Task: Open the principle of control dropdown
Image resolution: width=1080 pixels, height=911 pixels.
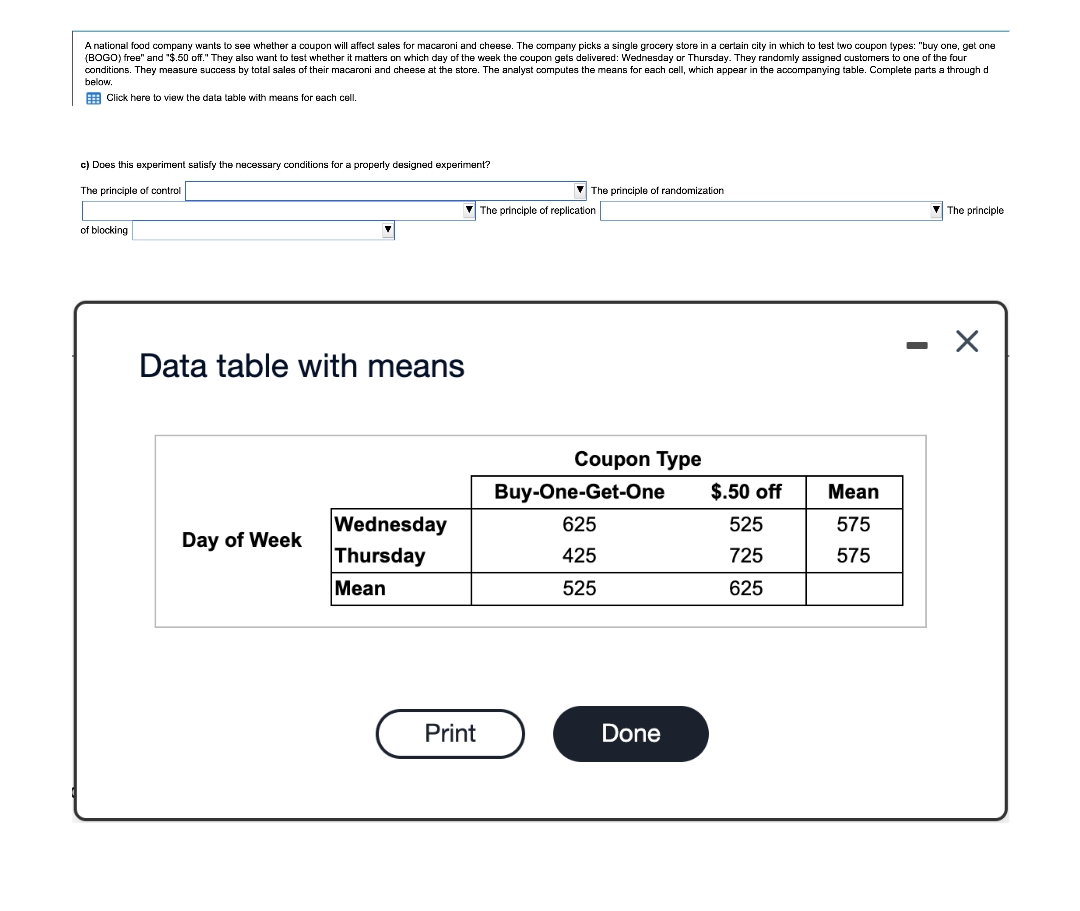Action: 386,191
